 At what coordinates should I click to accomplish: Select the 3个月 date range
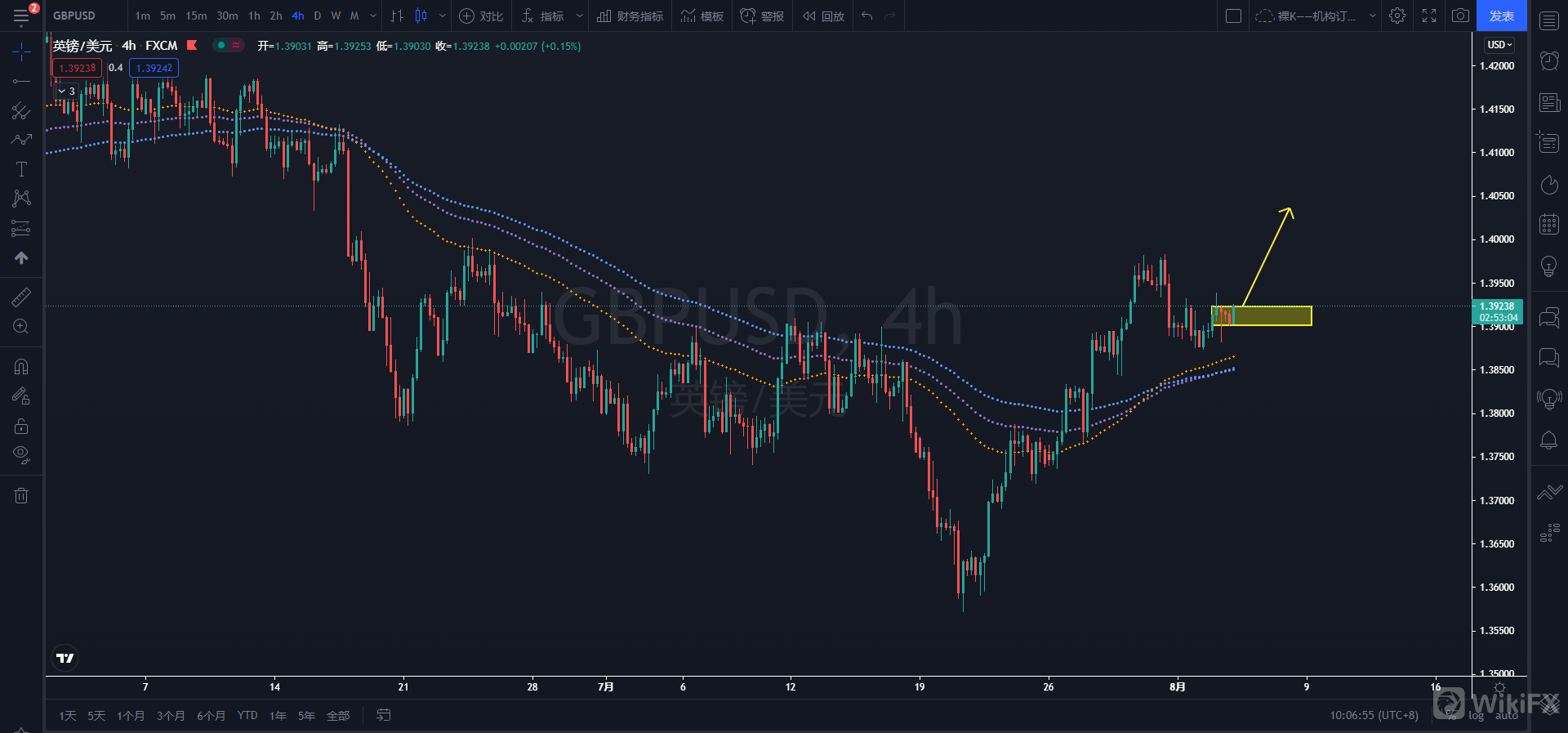pos(170,716)
